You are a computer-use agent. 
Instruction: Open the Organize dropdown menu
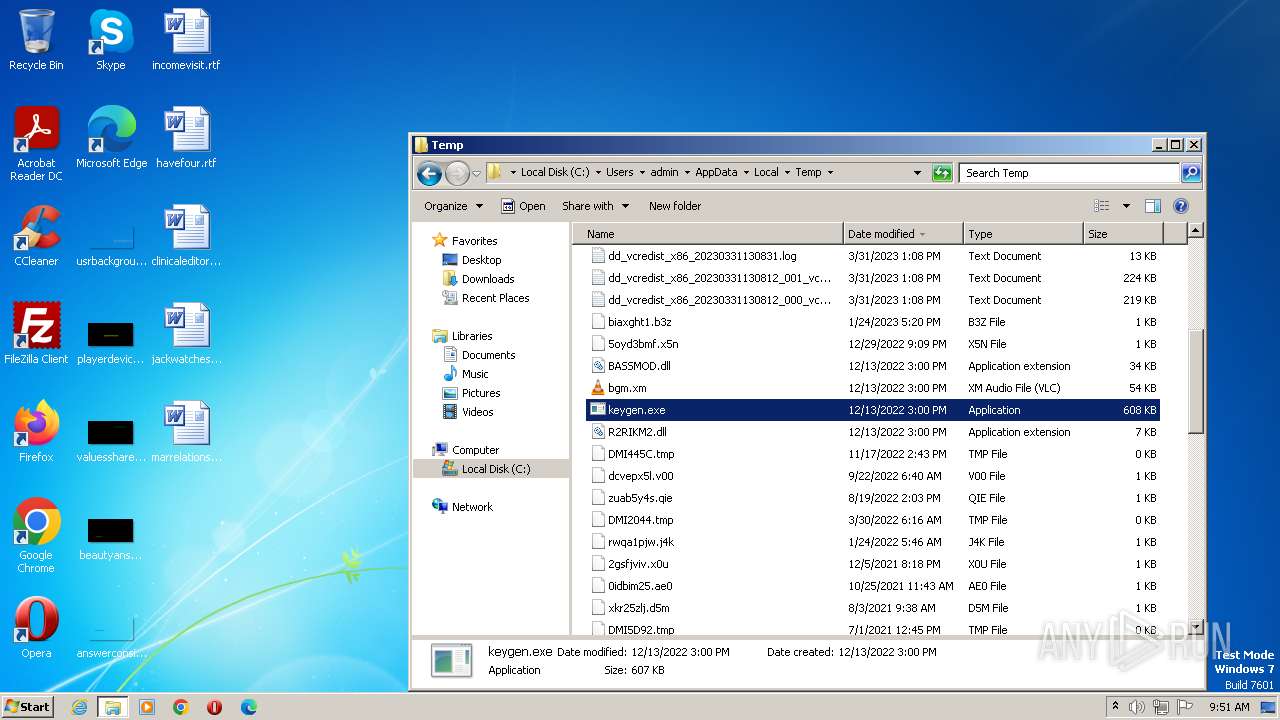(x=453, y=206)
